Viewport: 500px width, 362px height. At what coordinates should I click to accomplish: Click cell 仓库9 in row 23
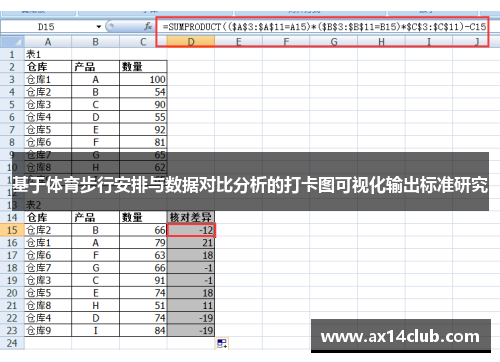point(48,330)
